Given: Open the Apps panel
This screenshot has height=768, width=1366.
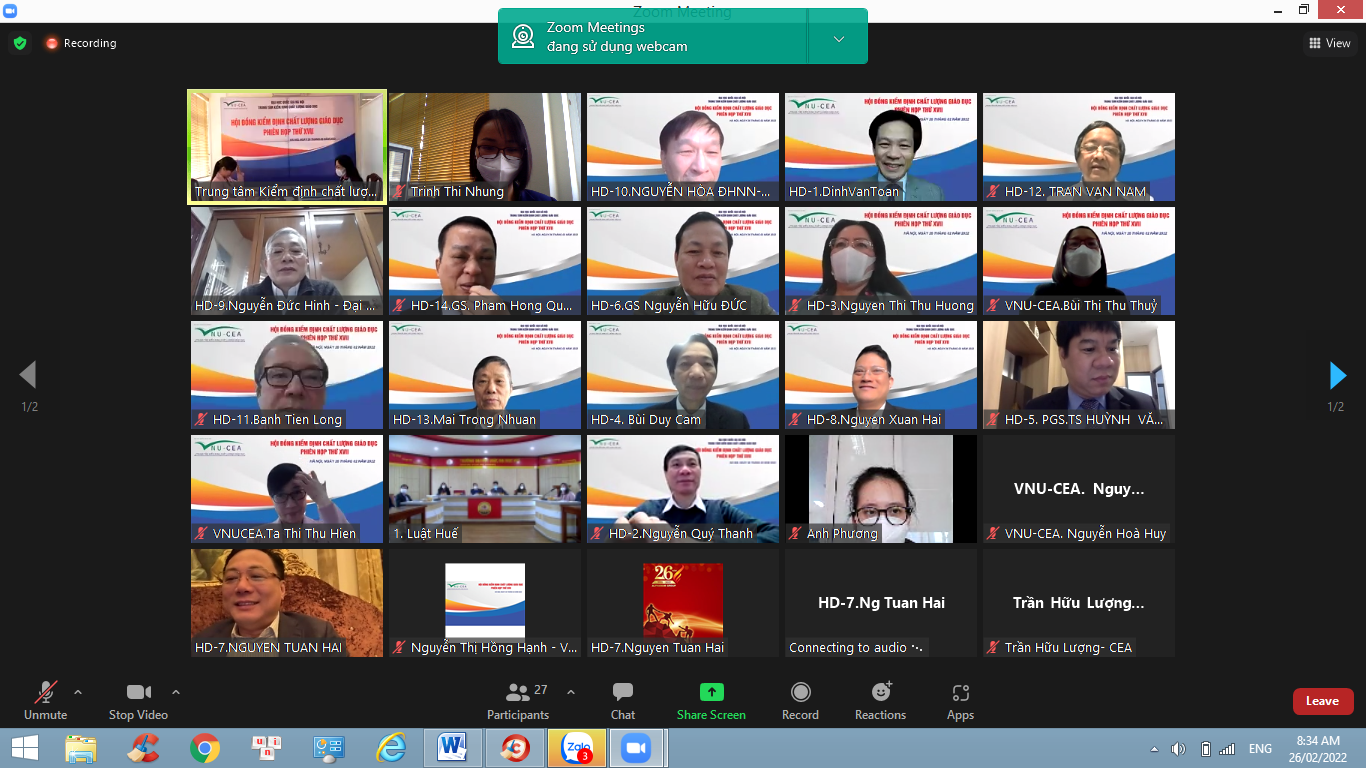Looking at the screenshot, I should [x=960, y=700].
